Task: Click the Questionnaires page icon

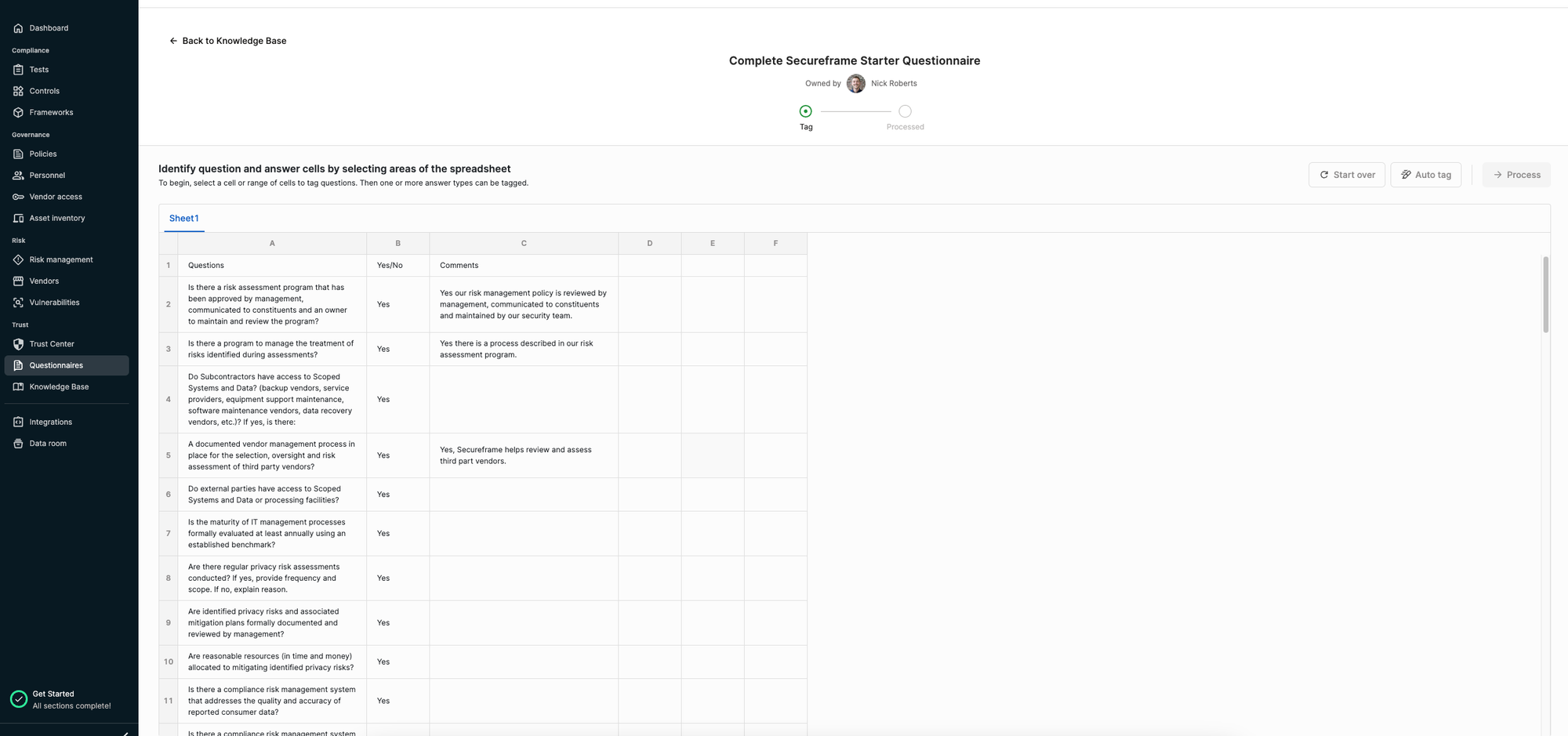Action: [18, 365]
